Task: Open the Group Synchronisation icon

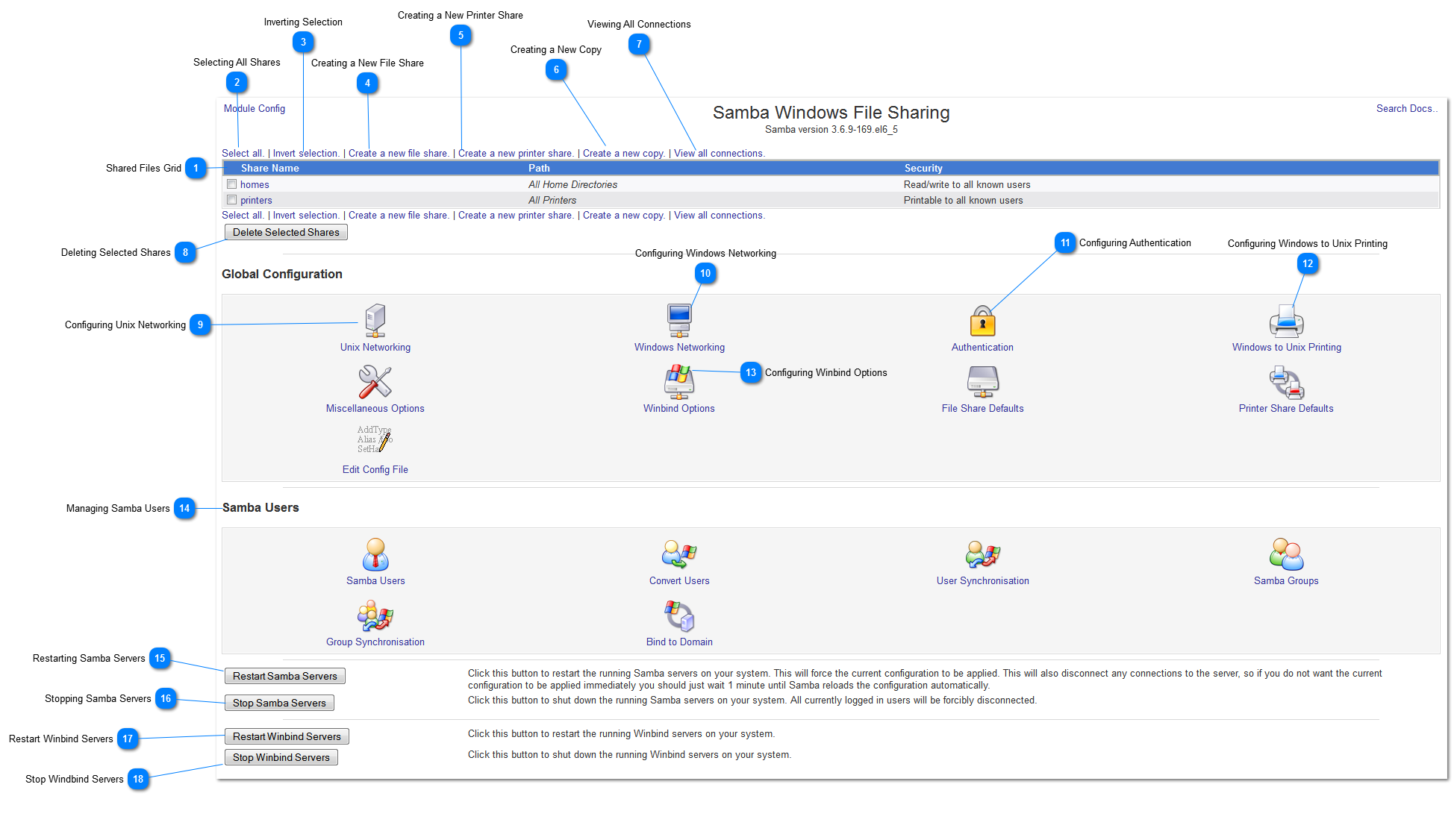Action: [375, 615]
